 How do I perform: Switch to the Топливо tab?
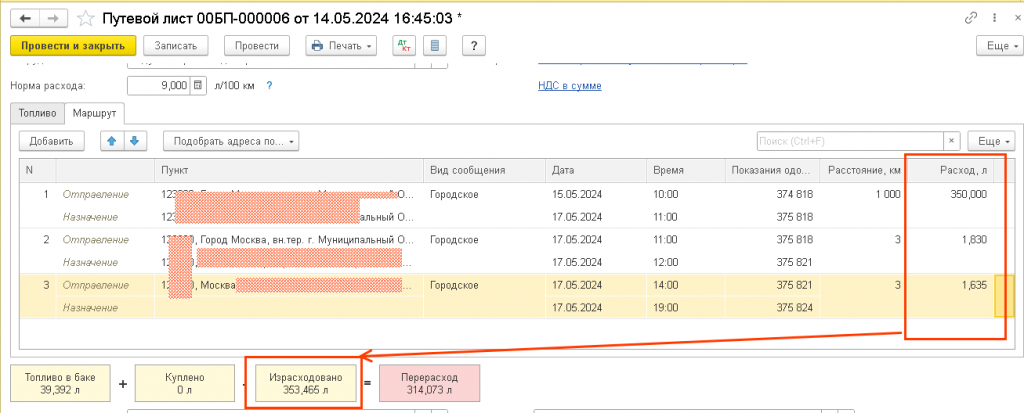(x=38, y=114)
